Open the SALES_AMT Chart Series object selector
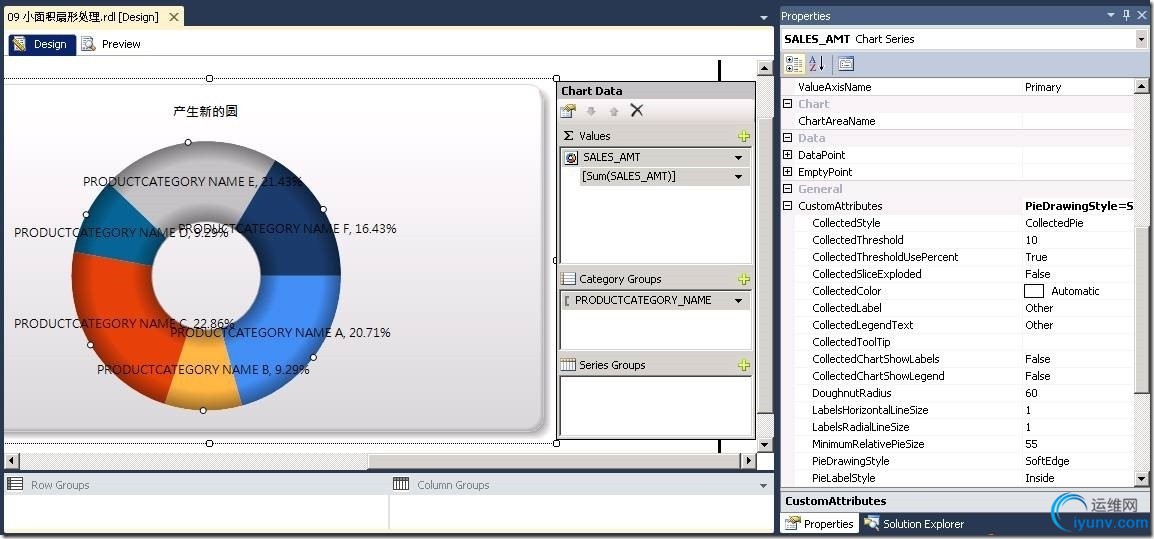The width and height of the screenshot is (1154, 539). point(1141,39)
